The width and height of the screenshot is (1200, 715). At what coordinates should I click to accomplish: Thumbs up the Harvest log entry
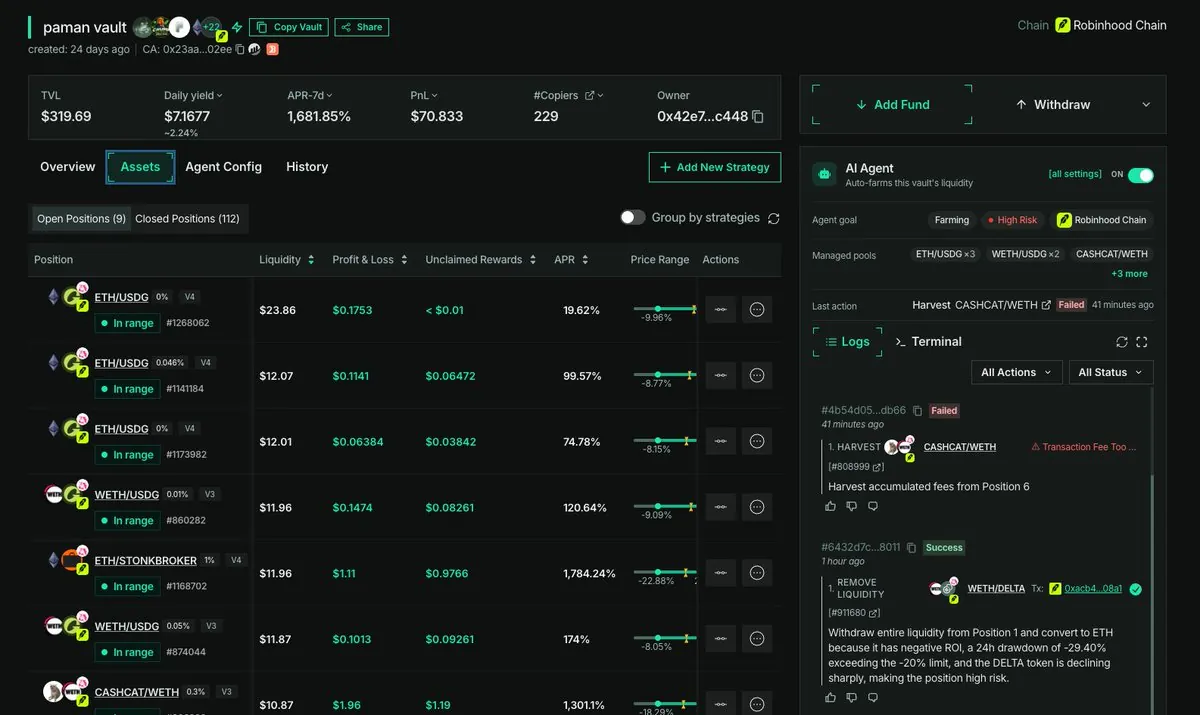831,507
